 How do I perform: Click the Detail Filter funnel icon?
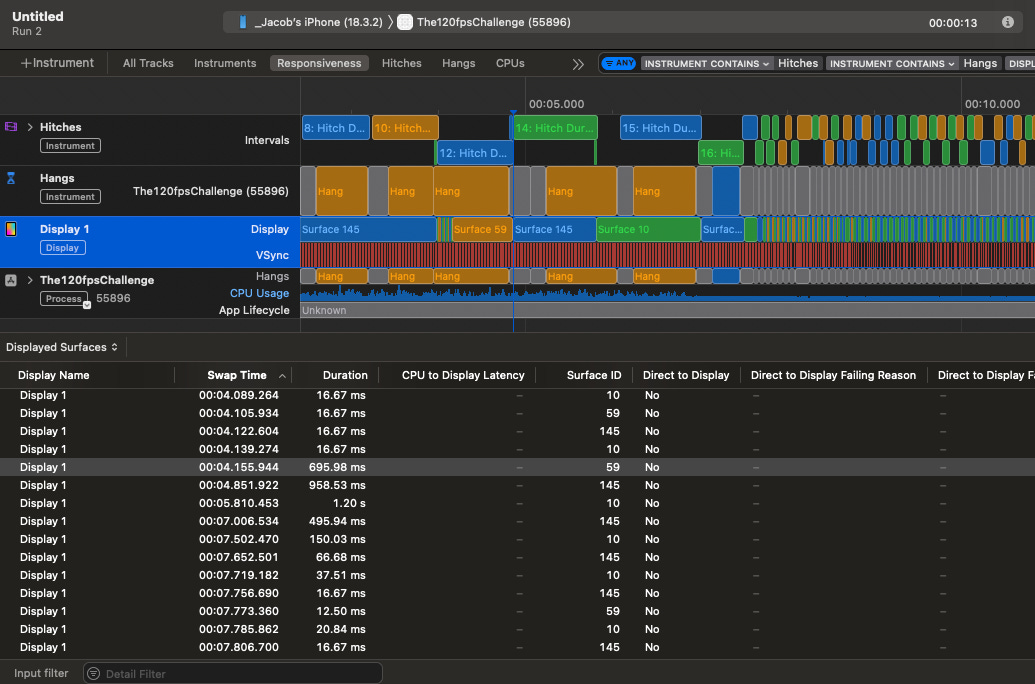(94, 674)
